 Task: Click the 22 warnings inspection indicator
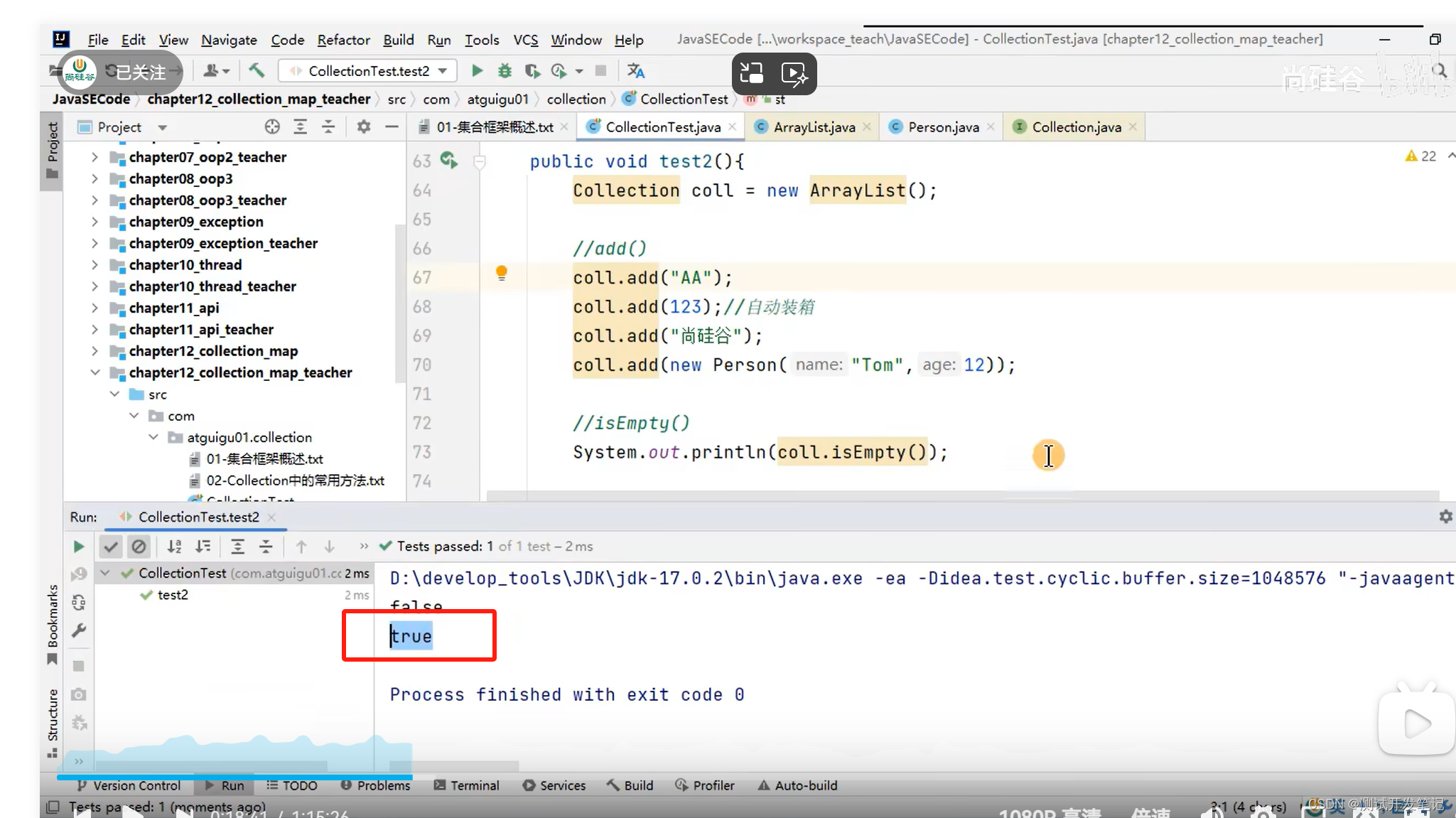pos(1421,156)
